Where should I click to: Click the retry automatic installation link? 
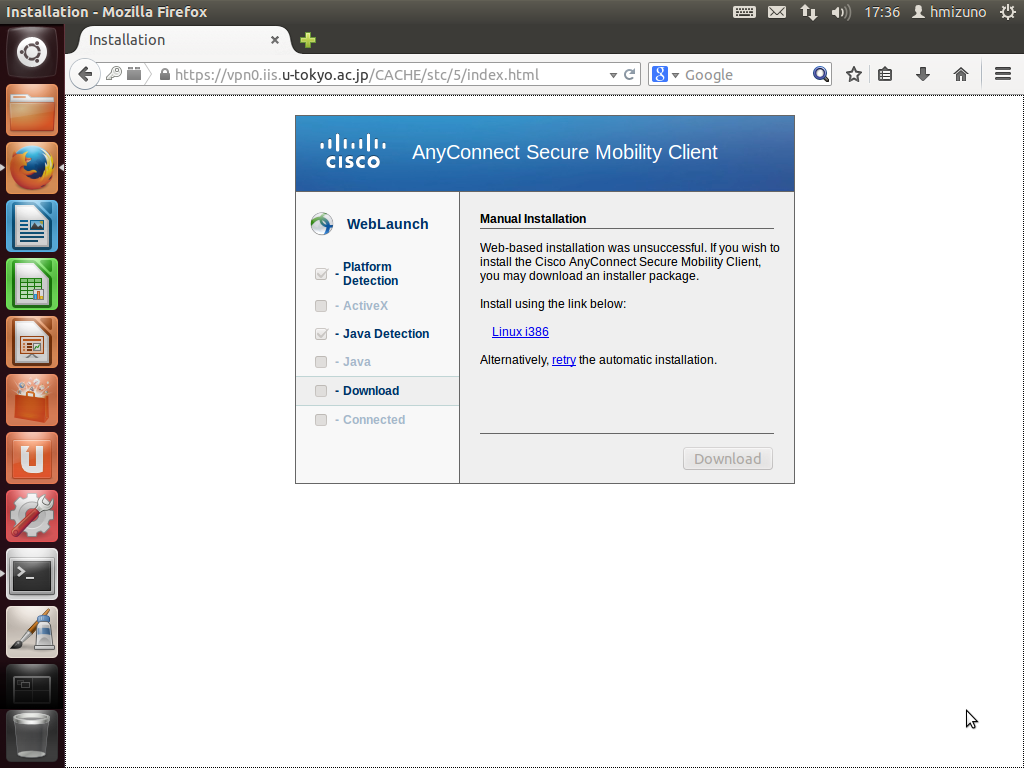point(564,360)
